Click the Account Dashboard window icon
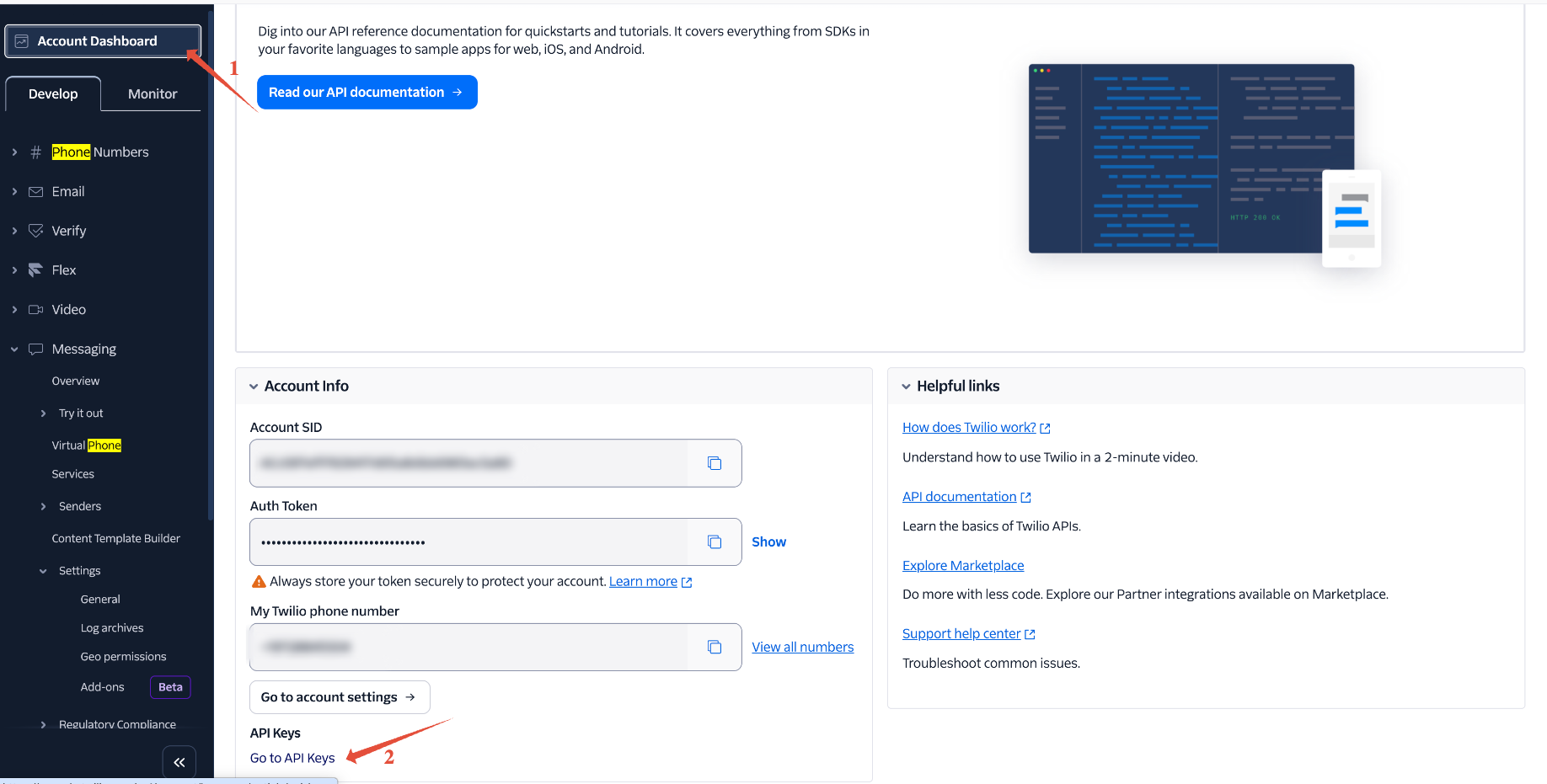Screen dimensions: 1547x784 (22, 41)
